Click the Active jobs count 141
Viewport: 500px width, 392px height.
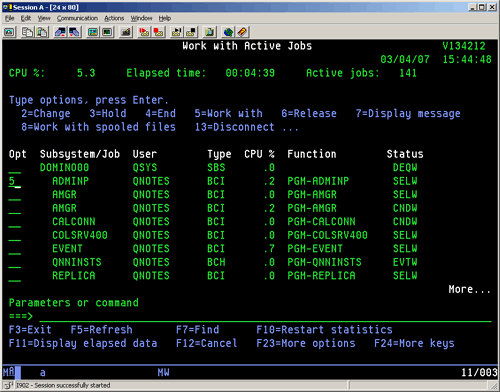click(408, 73)
